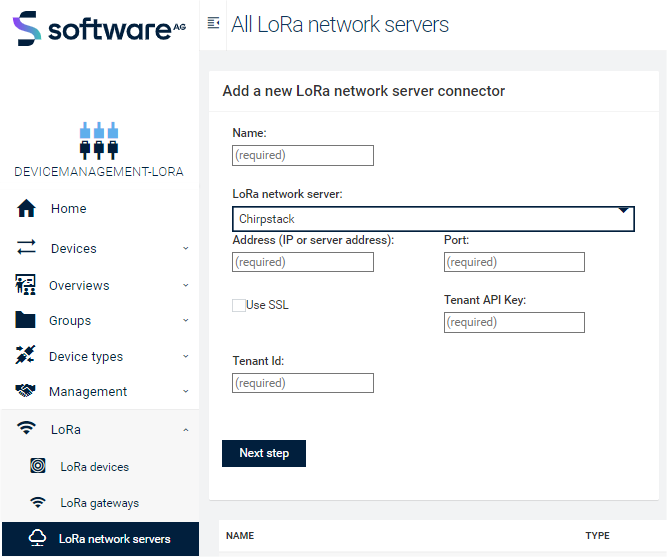Image resolution: width=667 pixels, height=557 pixels.
Task: Expand the Devices menu chevron
Action: (185, 248)
